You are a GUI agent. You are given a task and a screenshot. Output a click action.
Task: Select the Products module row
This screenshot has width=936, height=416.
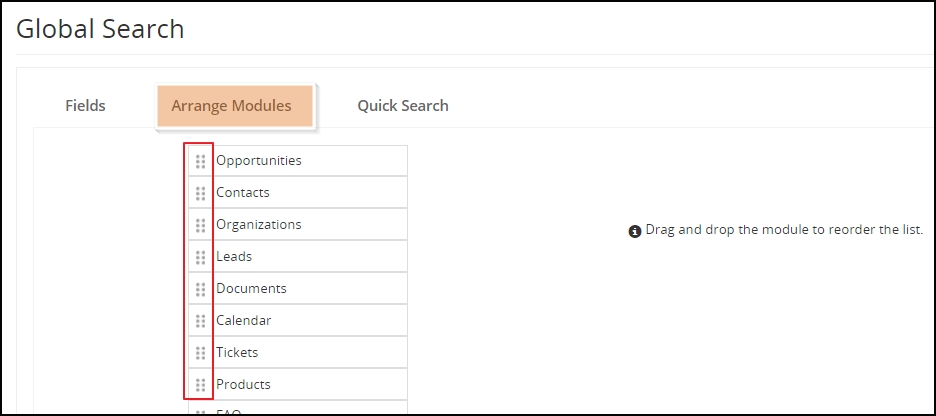(298, 384)
